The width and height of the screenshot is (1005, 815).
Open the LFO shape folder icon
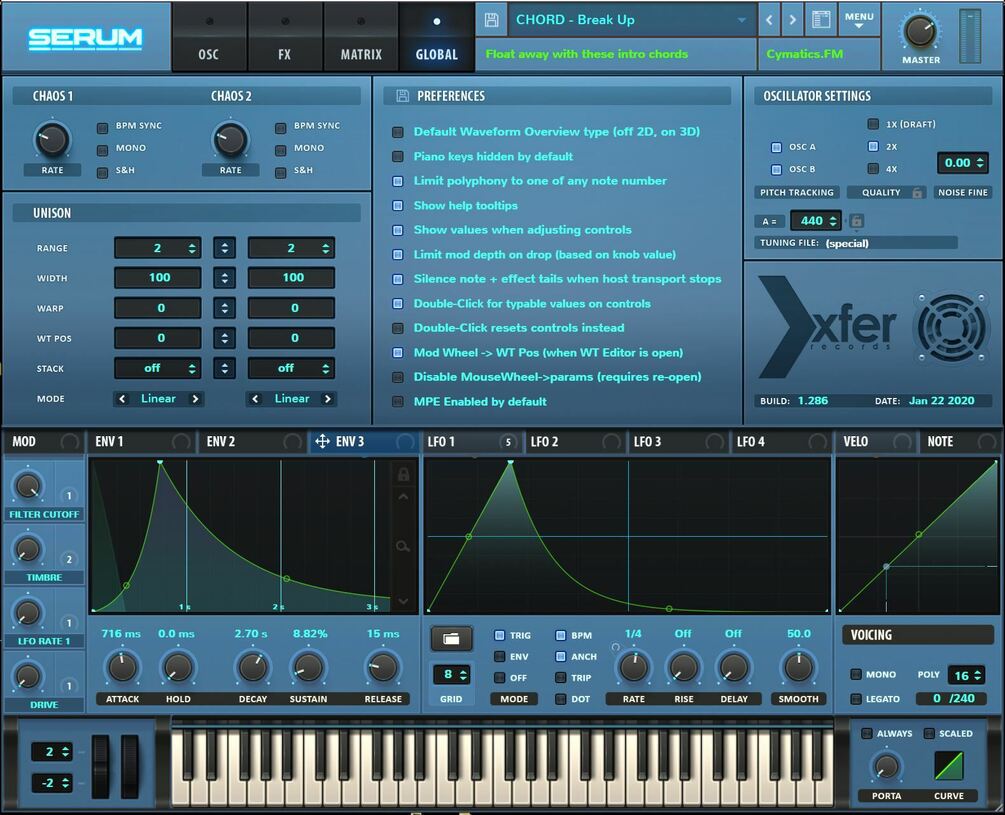(x=451, y=639)
